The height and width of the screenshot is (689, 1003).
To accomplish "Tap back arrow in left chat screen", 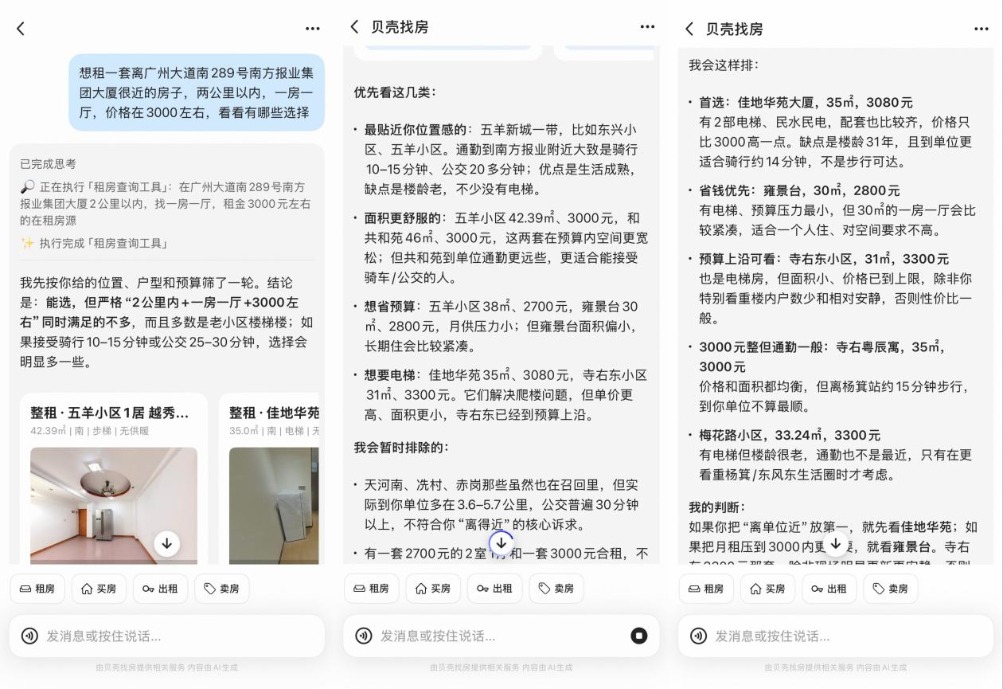I will click(20, 29).
